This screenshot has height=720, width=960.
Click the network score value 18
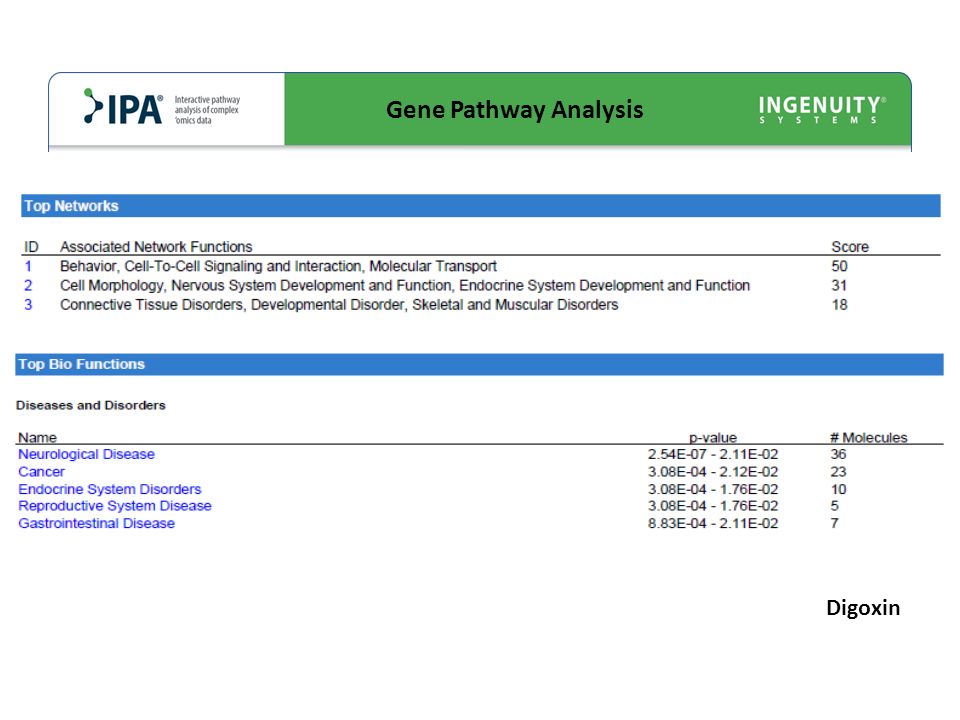click(839, 304)
